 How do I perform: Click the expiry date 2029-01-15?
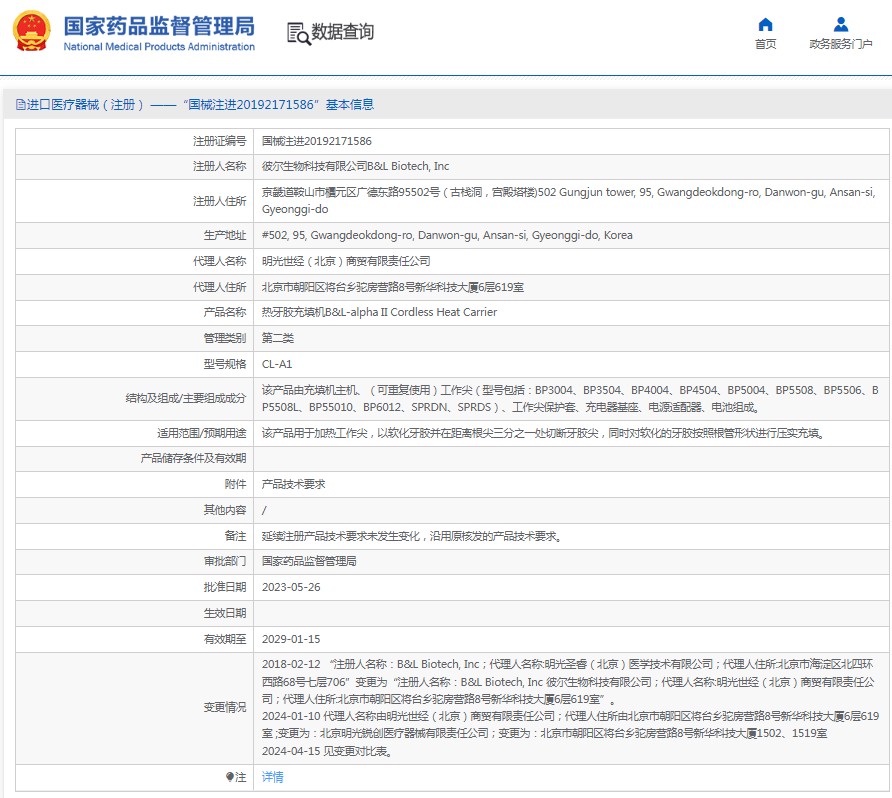click(291, 639)
